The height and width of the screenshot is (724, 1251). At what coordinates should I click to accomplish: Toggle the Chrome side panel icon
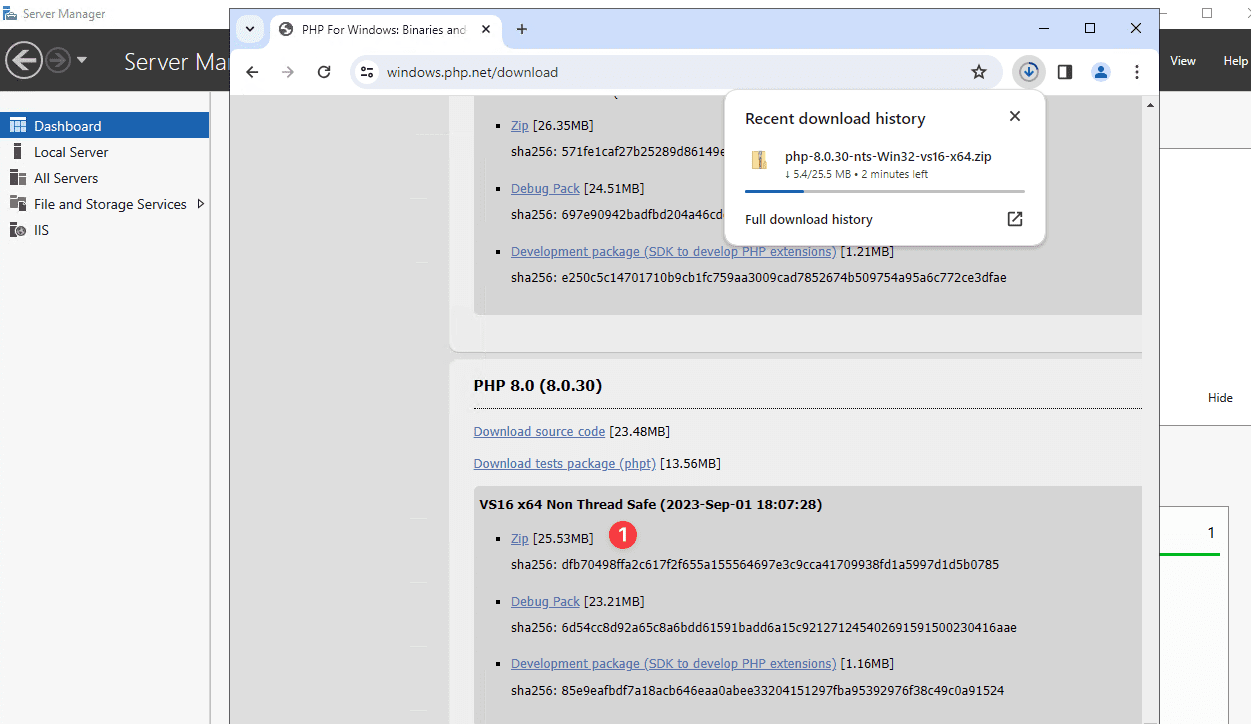point(1065,72)
